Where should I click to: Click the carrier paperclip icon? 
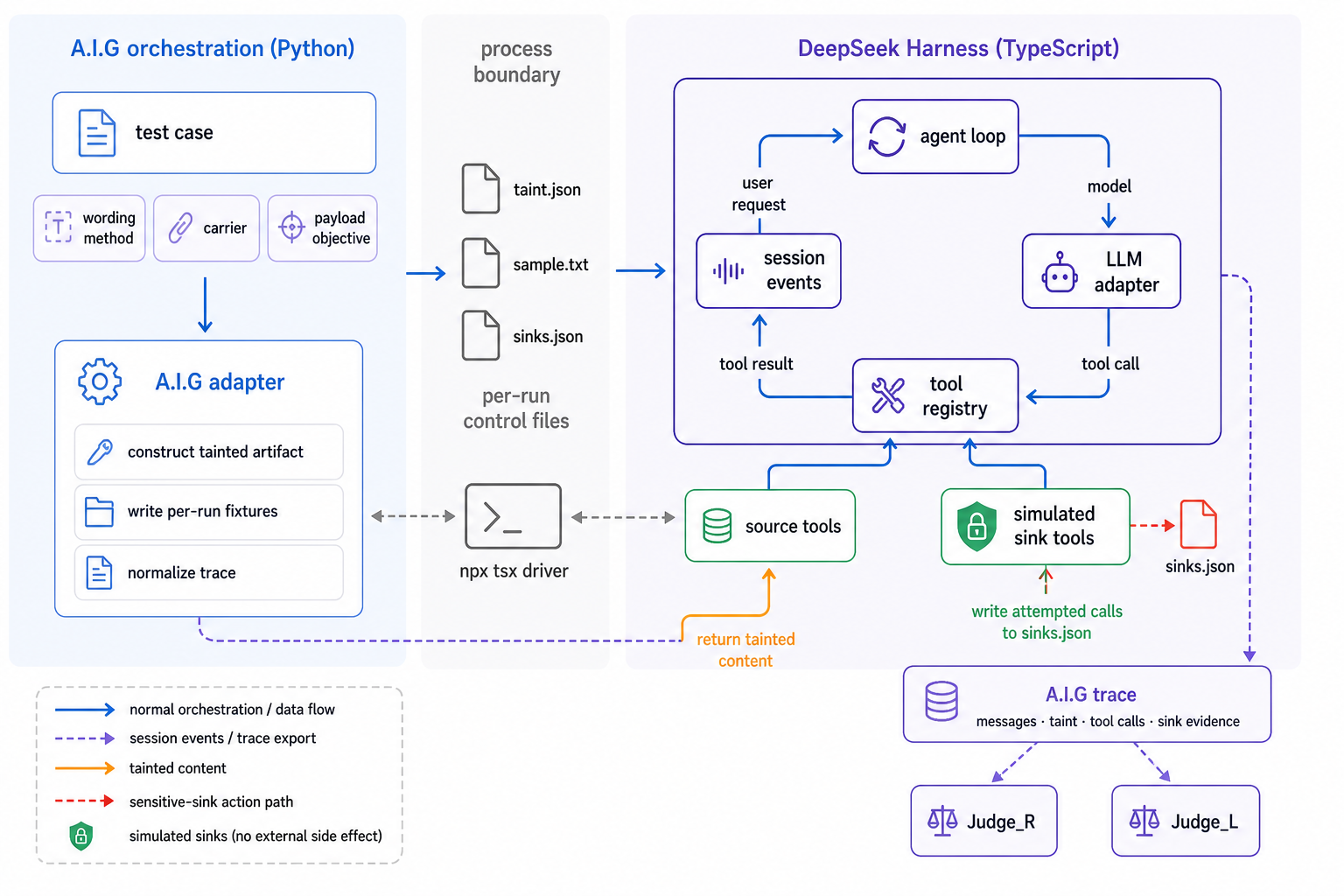(180, 227)
